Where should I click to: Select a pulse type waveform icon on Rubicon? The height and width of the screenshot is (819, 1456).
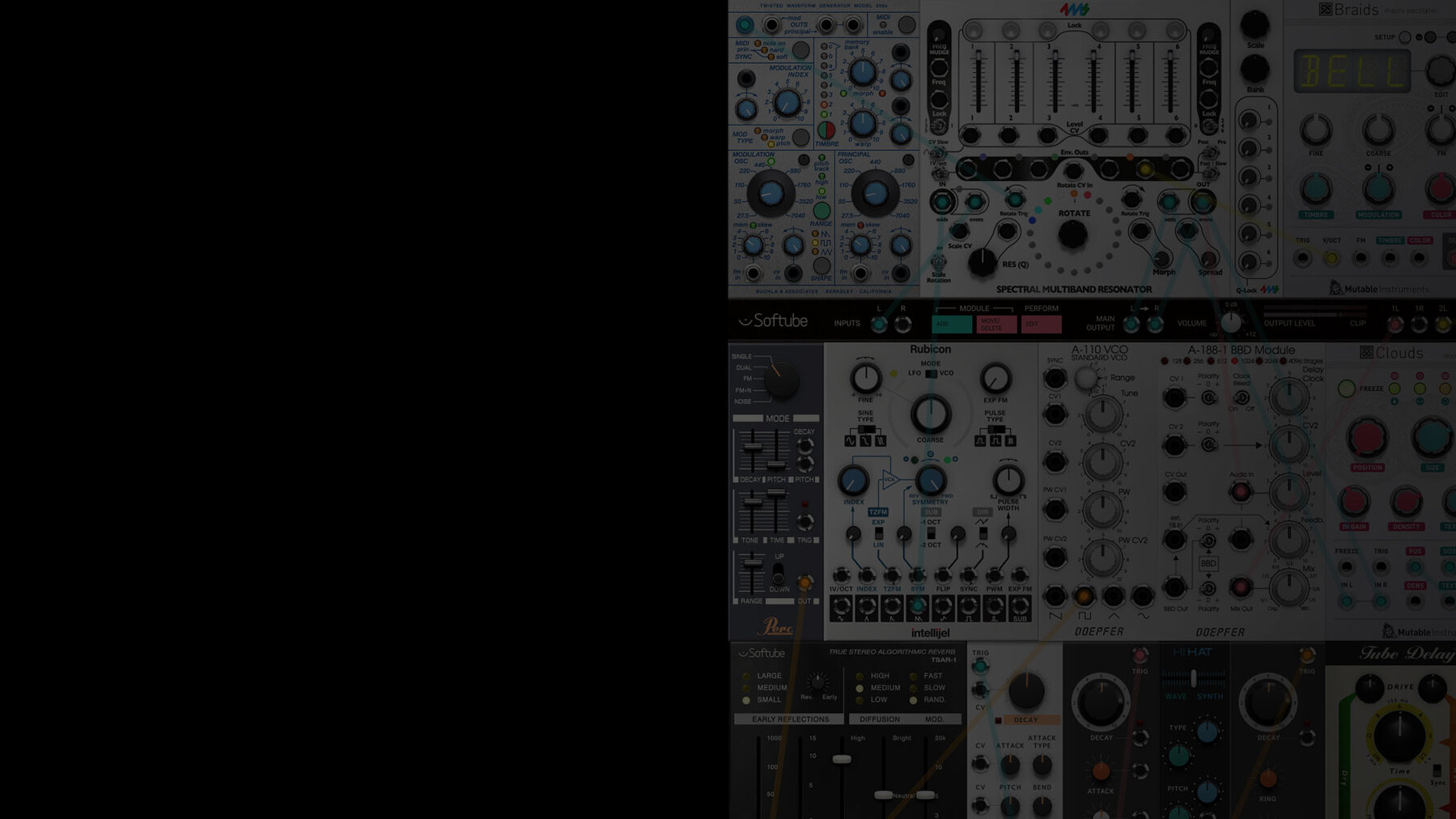pos(978,440)
